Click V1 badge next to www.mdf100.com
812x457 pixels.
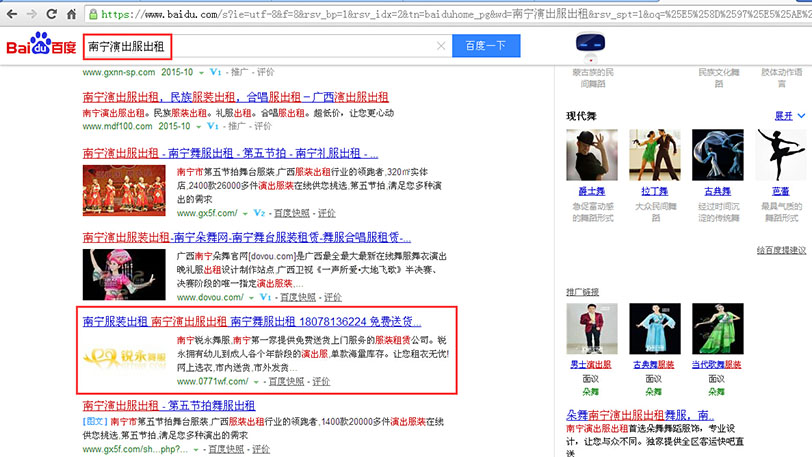click(213, 126)
